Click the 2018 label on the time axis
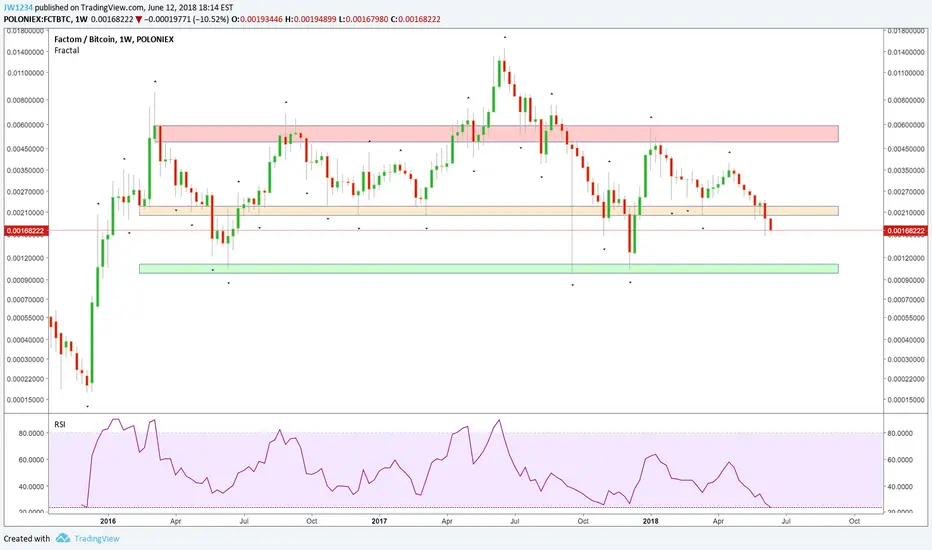Image resolution: width=932 pixels, height=550 pixels. click(651, 521)
